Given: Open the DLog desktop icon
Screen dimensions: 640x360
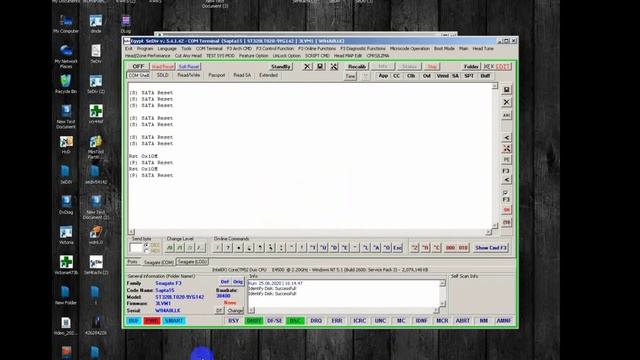Looking at the screenshot, I should pyautogui.click(x=126, y=24).
